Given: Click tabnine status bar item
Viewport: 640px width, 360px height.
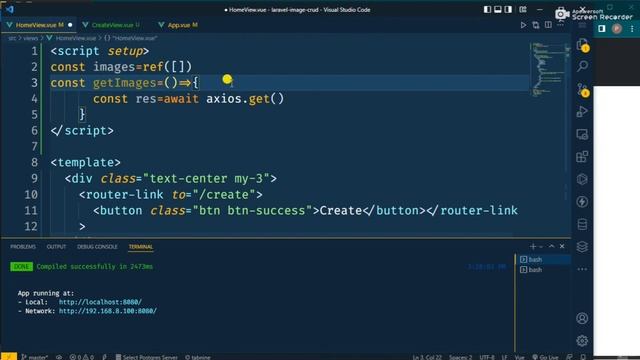Looking at the screenshot, I should point(198,357).
